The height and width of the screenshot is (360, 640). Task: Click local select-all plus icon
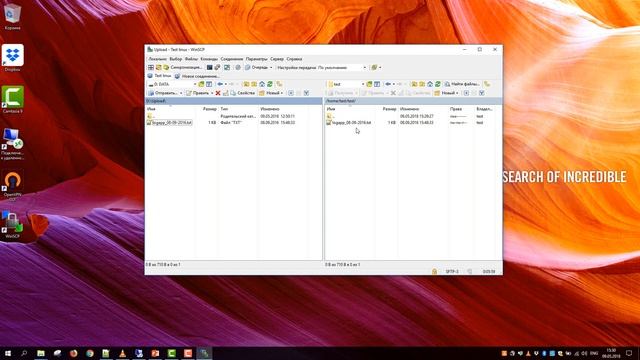[x=291, y=93]
